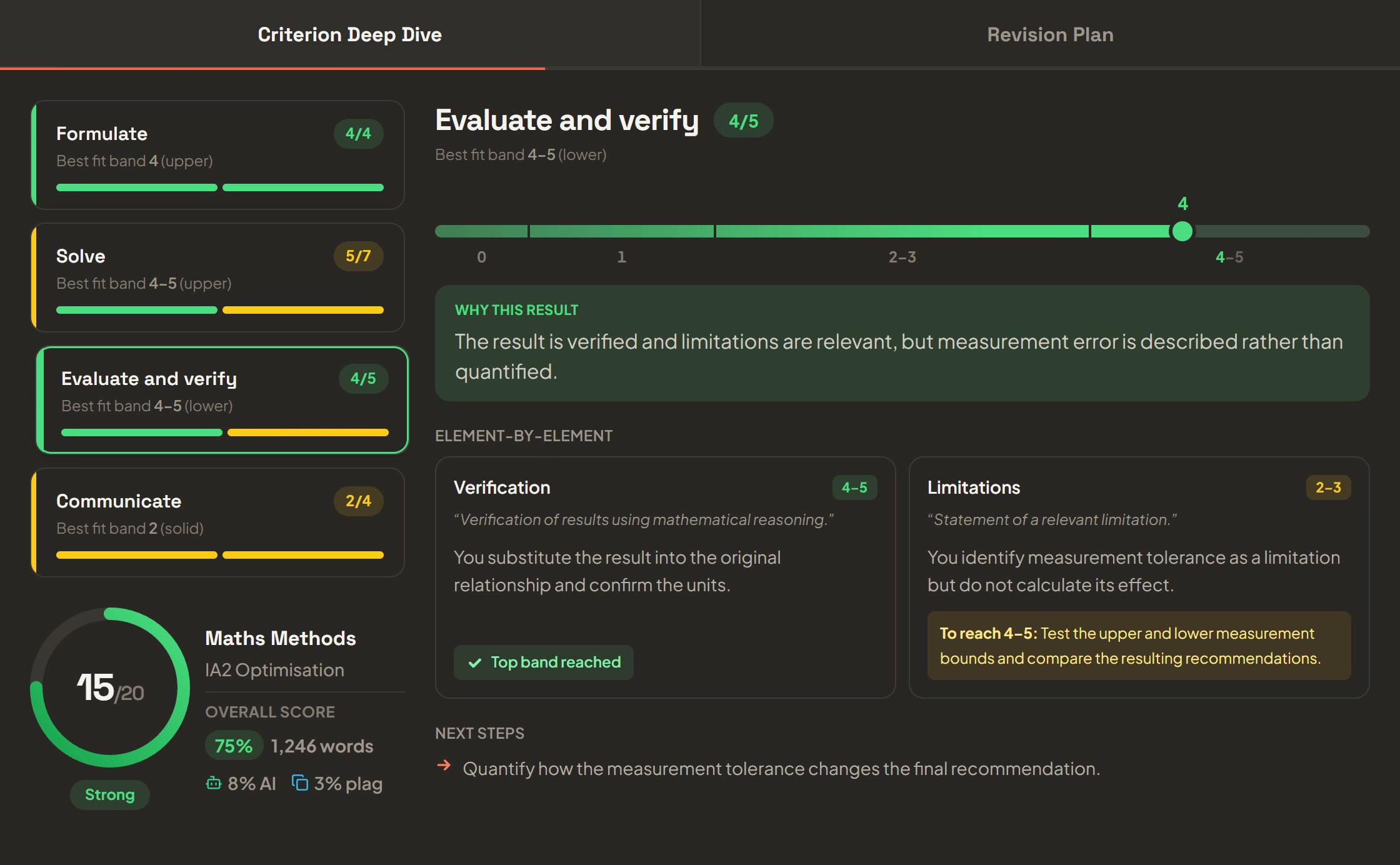
Task: Click the 15/20 circular score gauge
Action: tap(110, 687)
